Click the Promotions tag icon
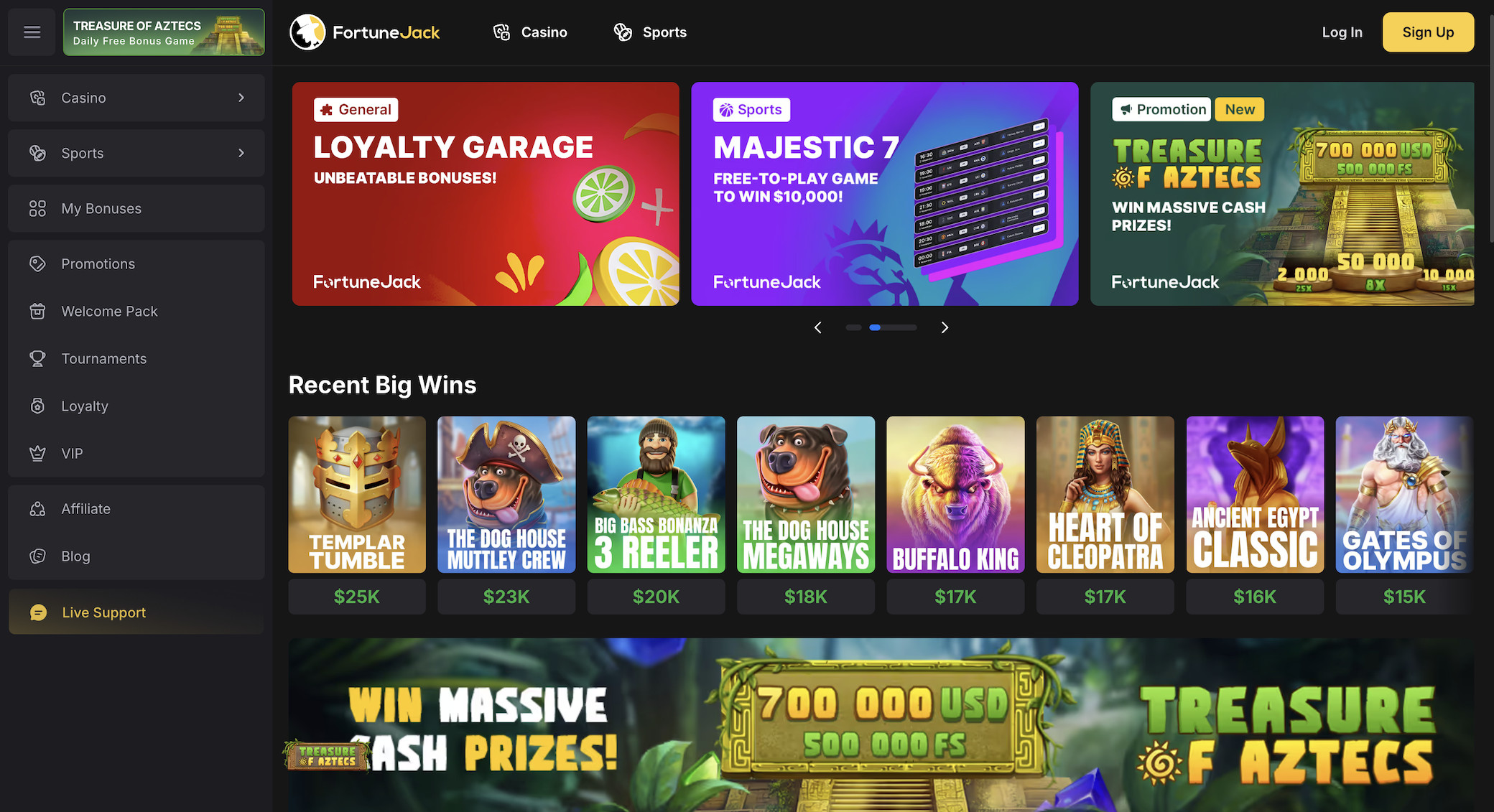 point(37,264)
